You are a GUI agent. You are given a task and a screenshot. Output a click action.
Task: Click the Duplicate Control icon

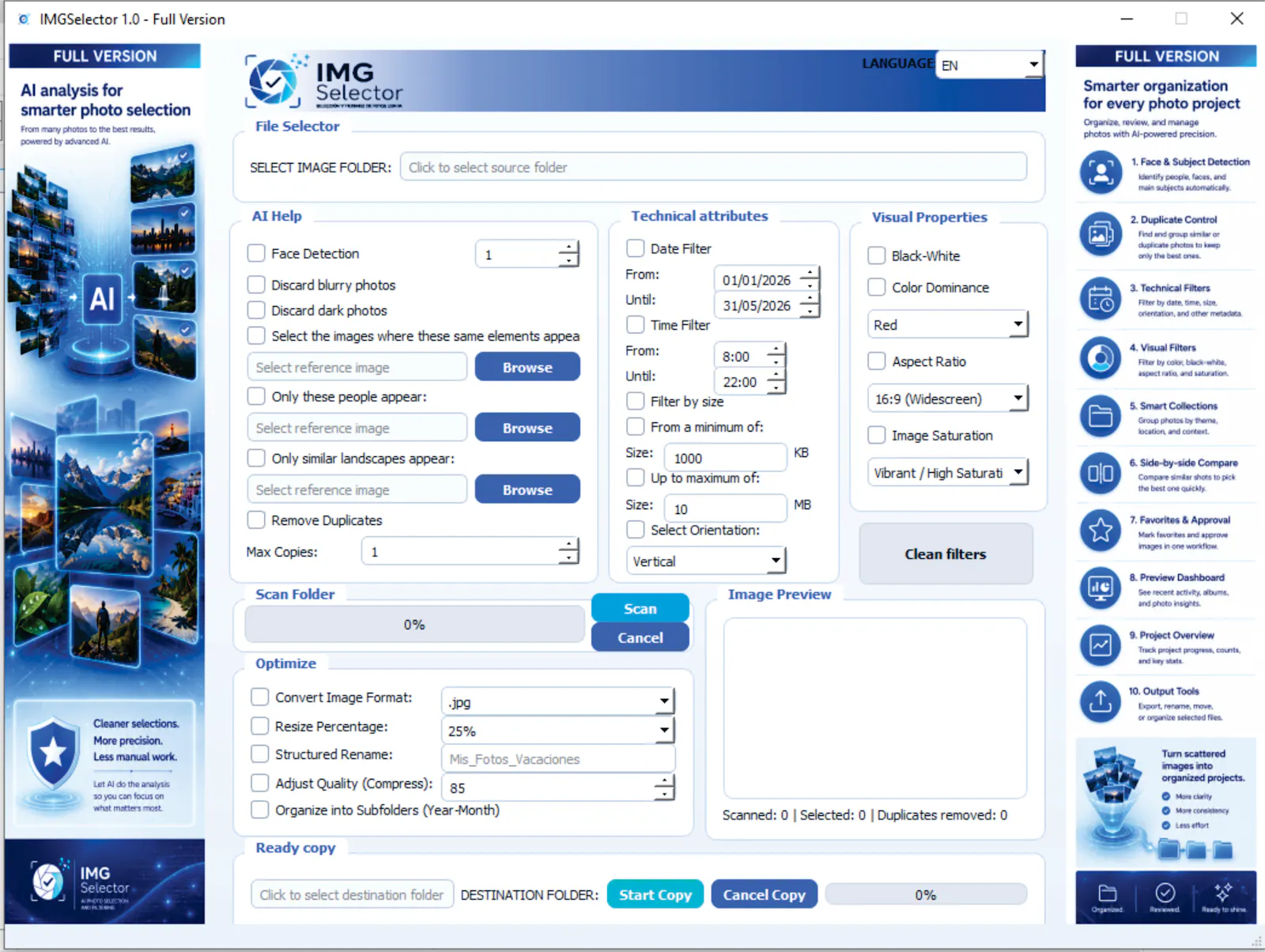click(x=1101, y=234)
